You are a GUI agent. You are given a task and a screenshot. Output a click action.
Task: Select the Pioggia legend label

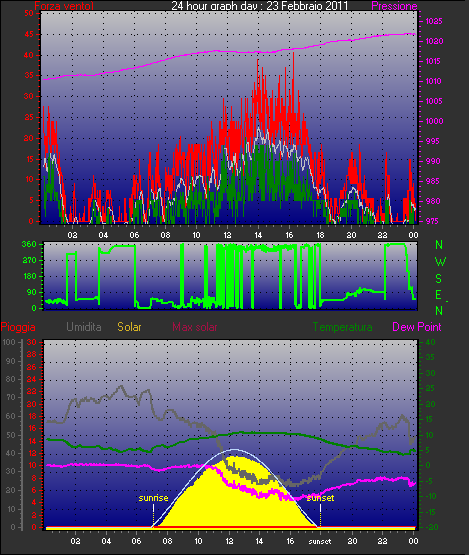click(x=18, y=327)
